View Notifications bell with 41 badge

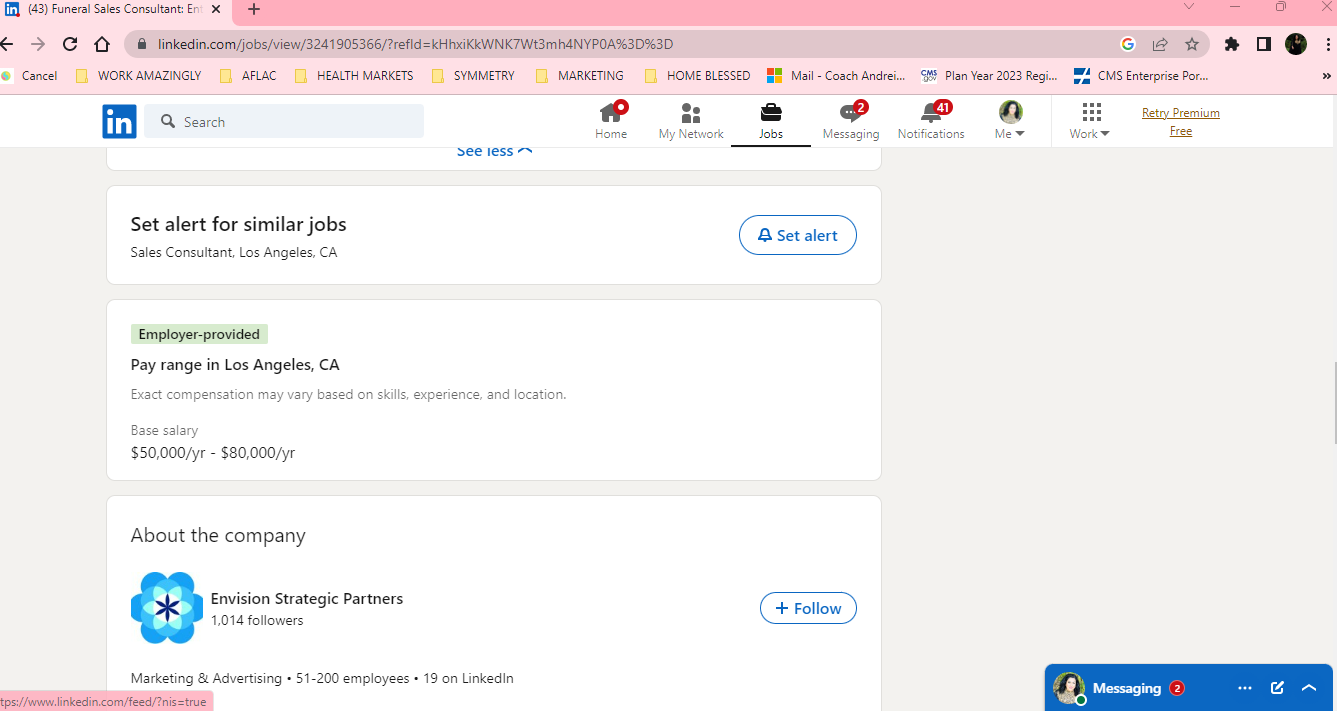click(x=931, y=121)
